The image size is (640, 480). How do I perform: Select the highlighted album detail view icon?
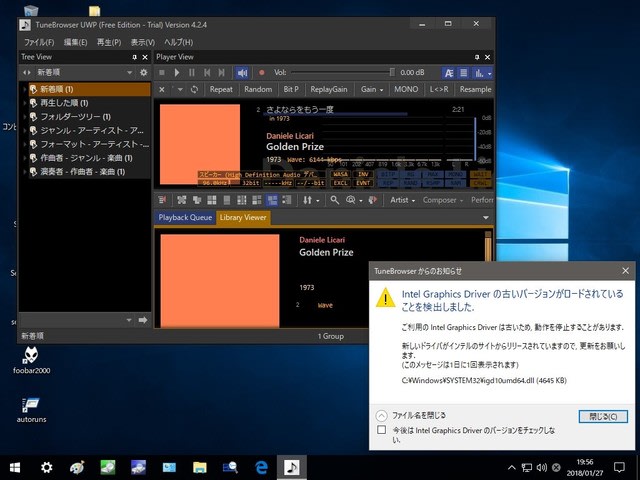(x=272, y=200)
